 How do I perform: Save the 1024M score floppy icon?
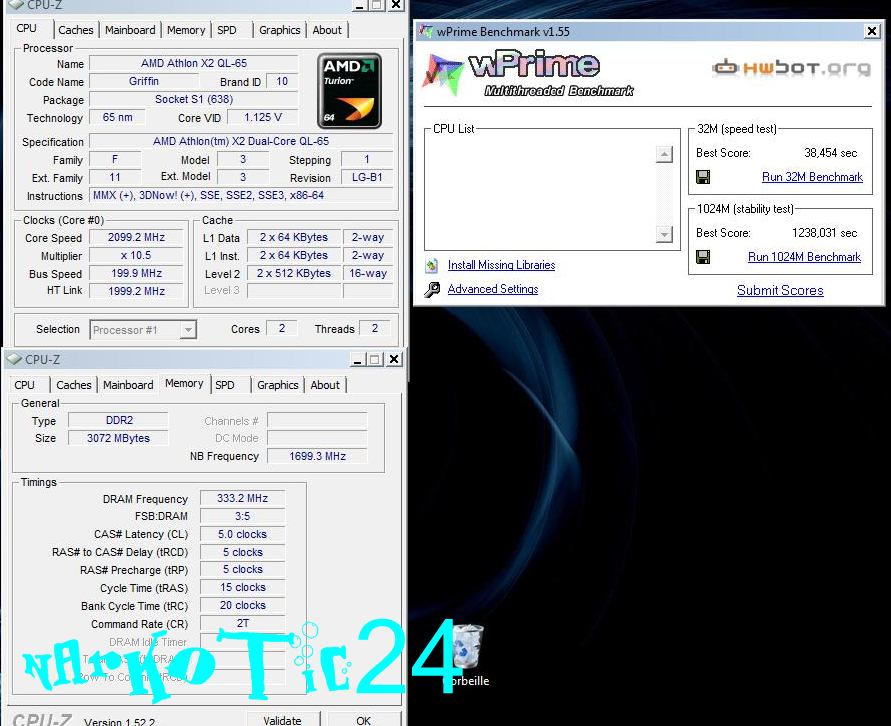(x=703, y=257)
